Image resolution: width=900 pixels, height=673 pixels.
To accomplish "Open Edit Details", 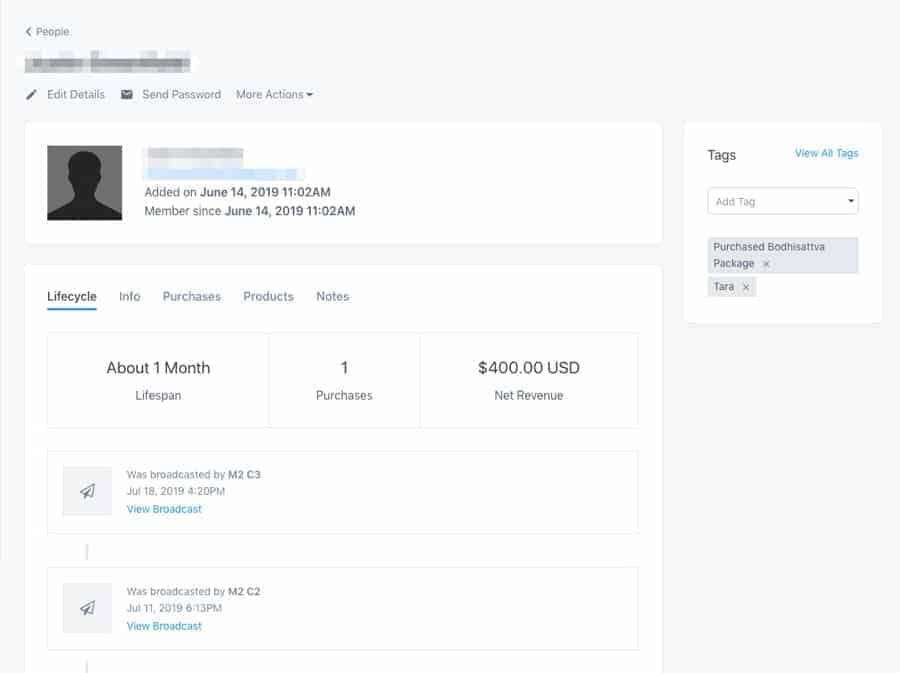I will [76, 95].
